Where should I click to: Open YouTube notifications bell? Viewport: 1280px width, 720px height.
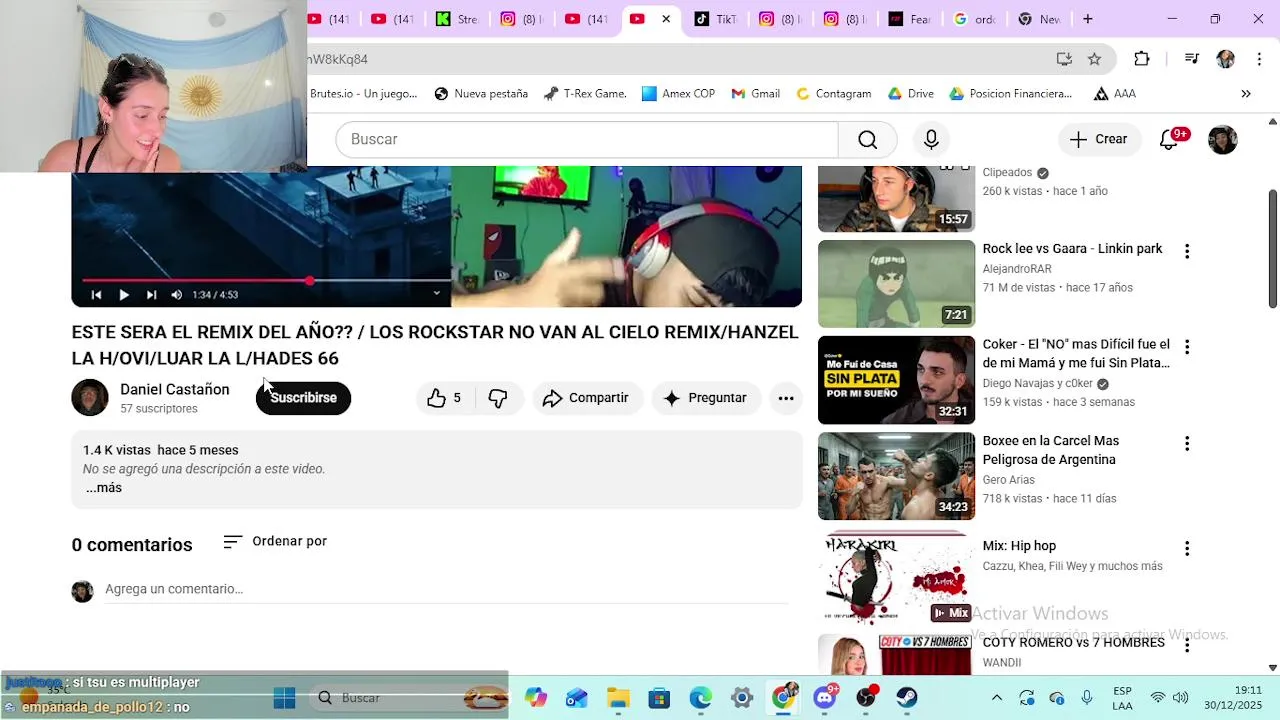pyautogui.click(x=1169, y=140)
